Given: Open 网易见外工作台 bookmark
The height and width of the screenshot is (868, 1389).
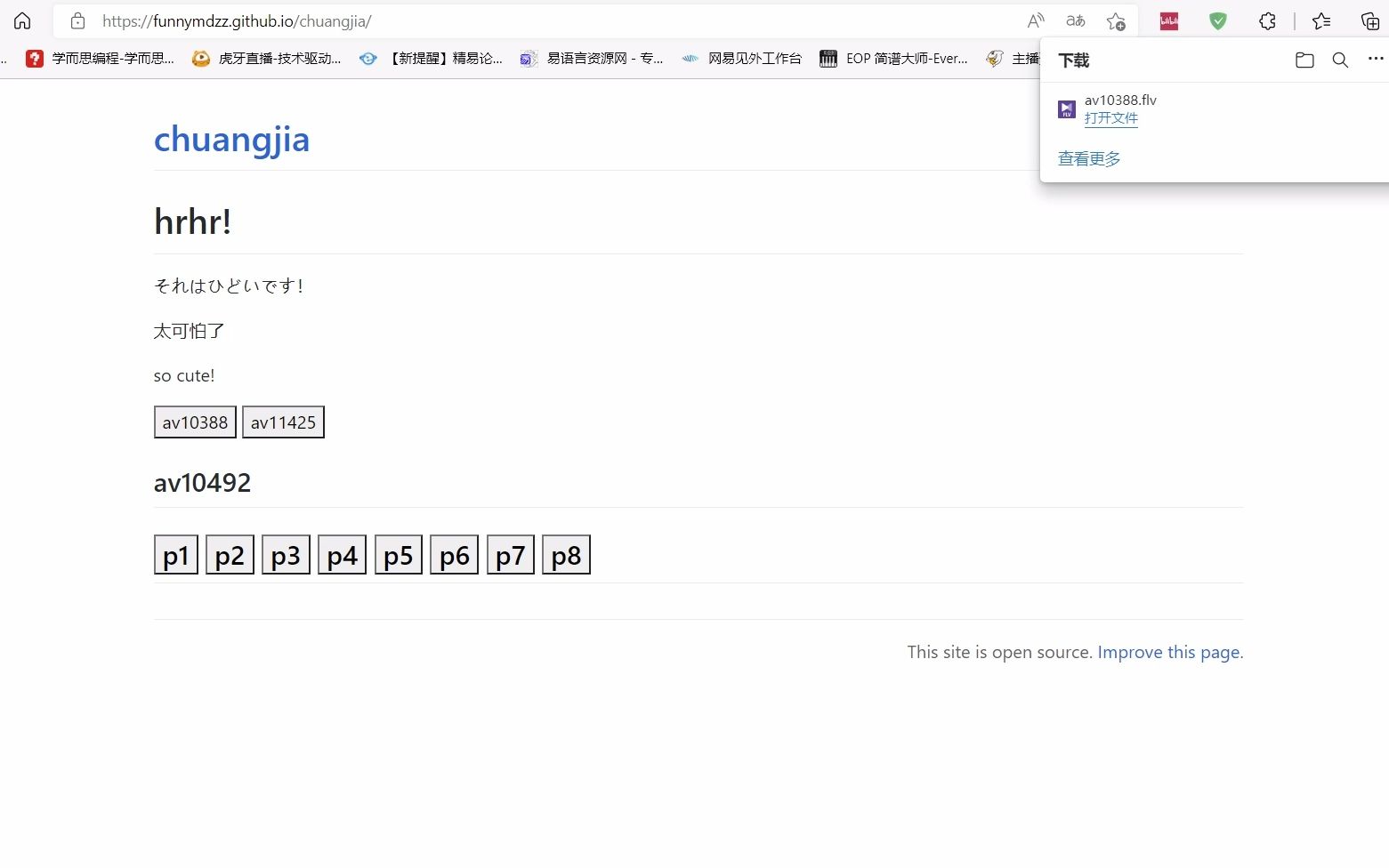Looking at the screenshot, I should [x=741, y=59].
